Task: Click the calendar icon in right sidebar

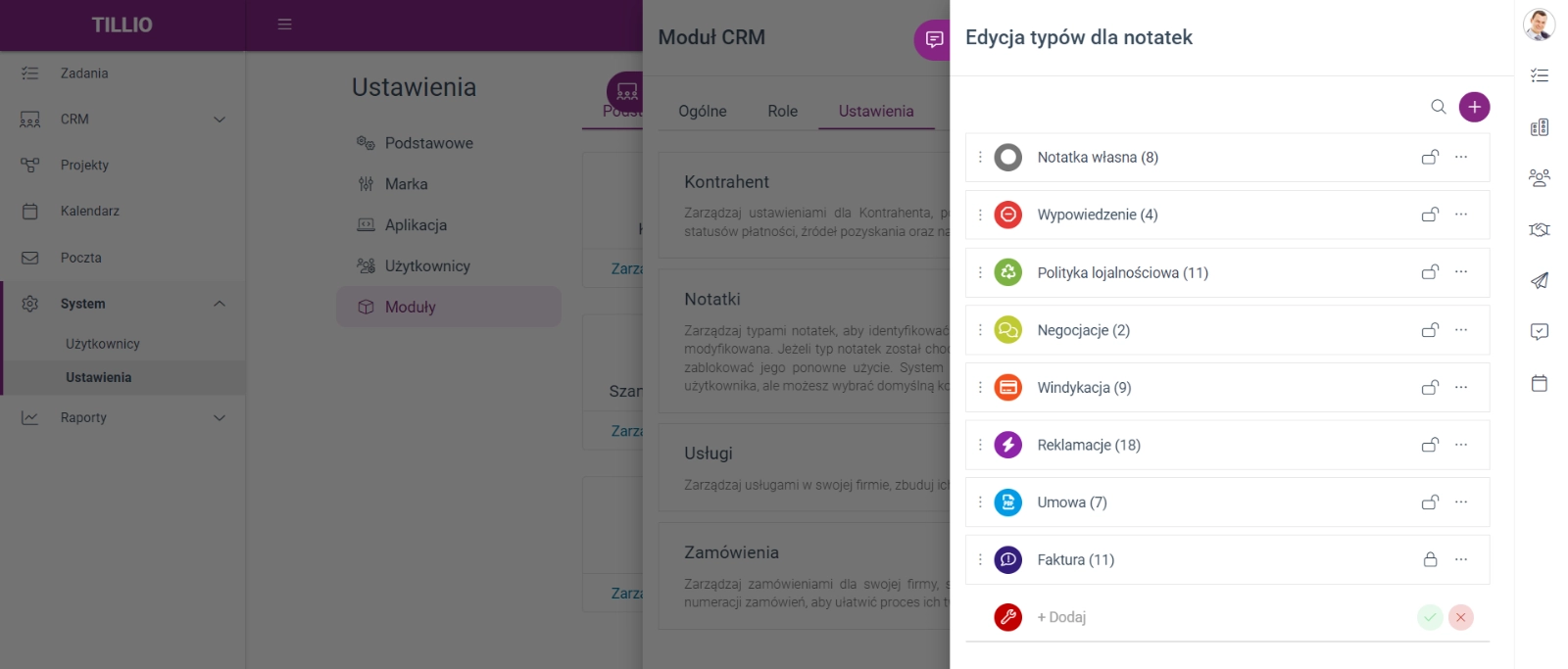Action: pos(1539,383)
